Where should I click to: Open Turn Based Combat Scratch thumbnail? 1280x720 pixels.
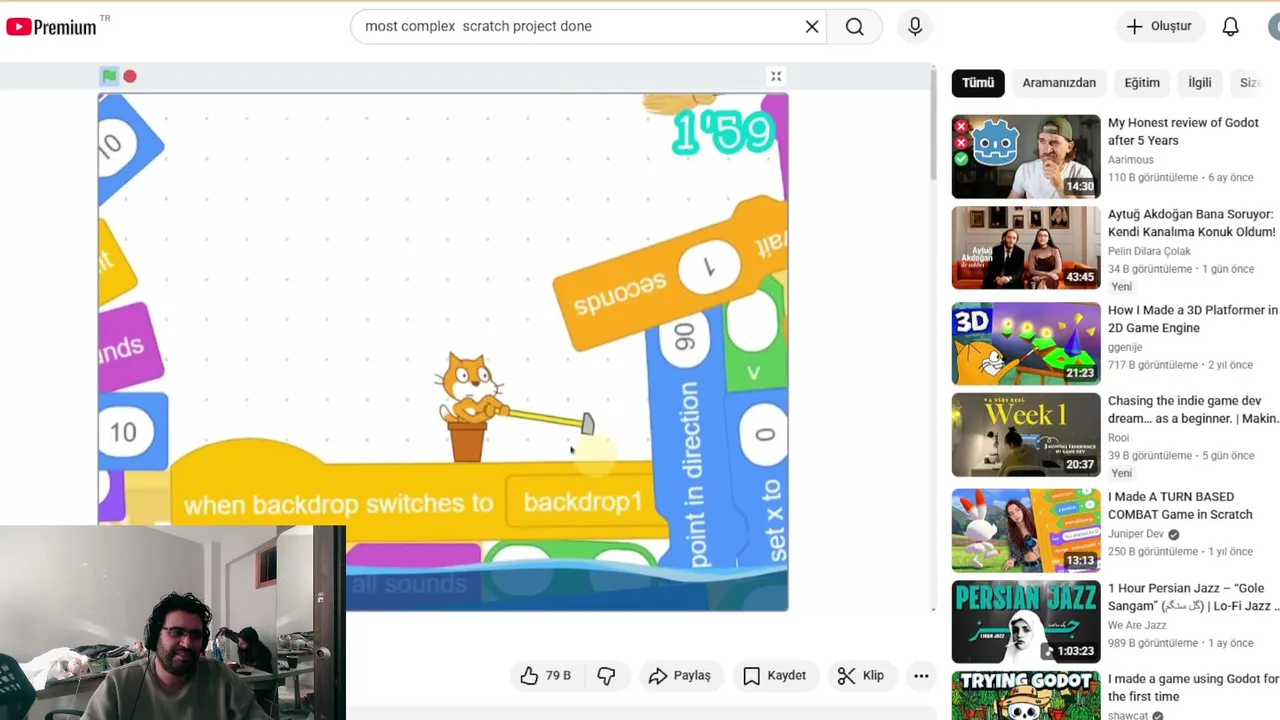[1026, 531]
